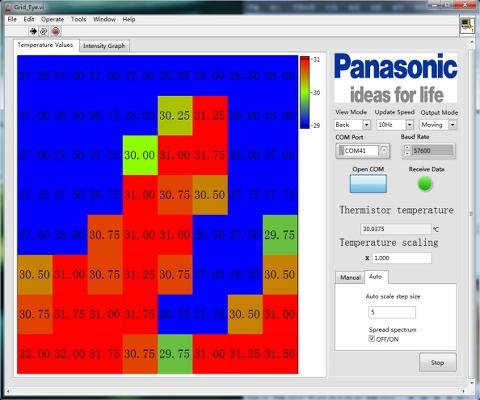The height and width of the screenshot is (400, 480).
Task: Open the Window menu
Action: click(x=104, y=19)
